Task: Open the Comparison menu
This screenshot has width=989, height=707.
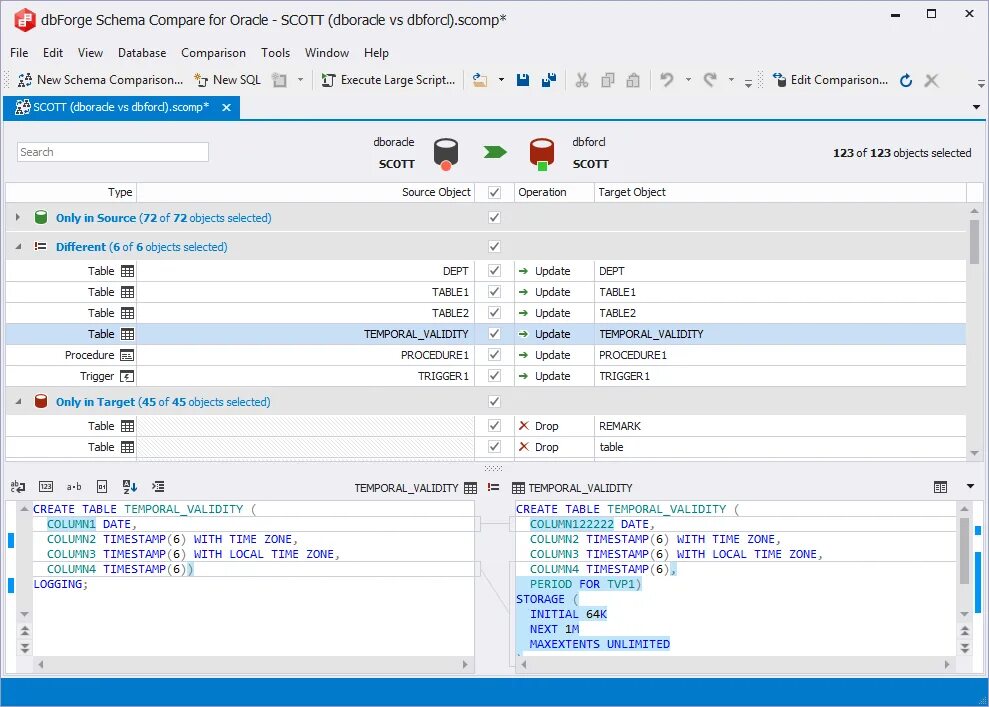Action: [x=213, y=53]
